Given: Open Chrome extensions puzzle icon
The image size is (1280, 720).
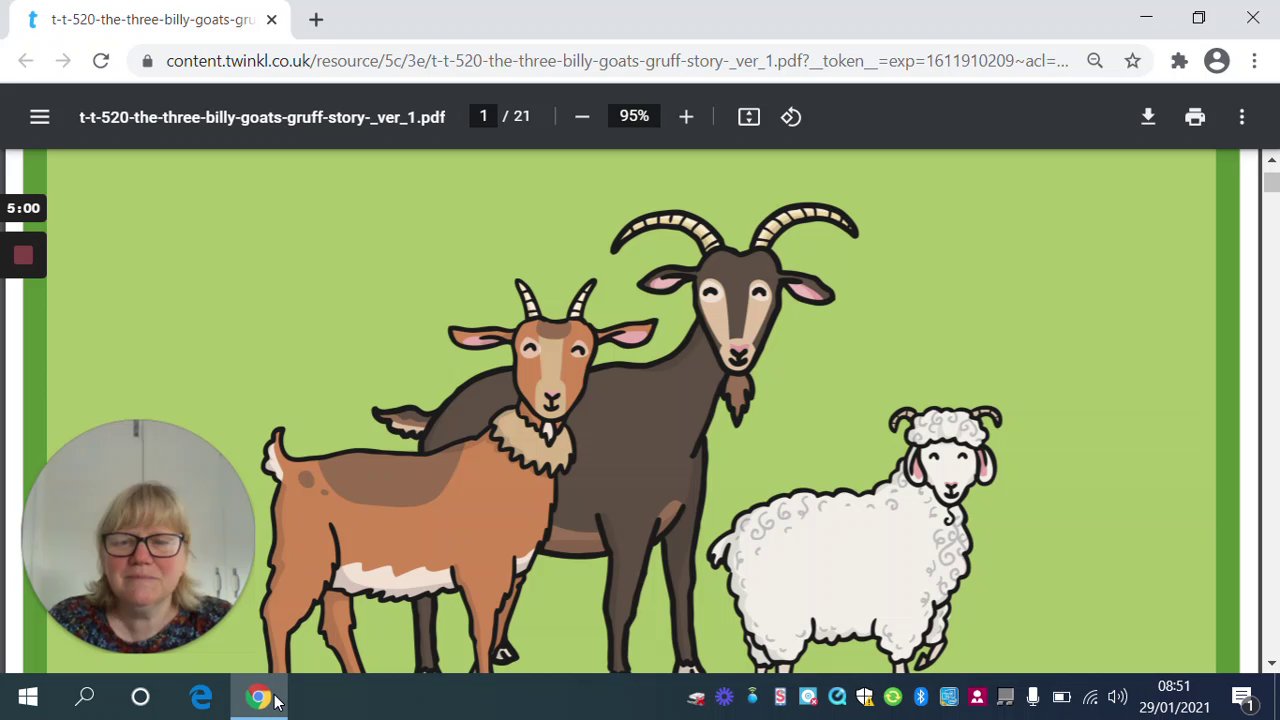Looking at the screenshot, I should pyautogui.click(x=1179, y=61).
